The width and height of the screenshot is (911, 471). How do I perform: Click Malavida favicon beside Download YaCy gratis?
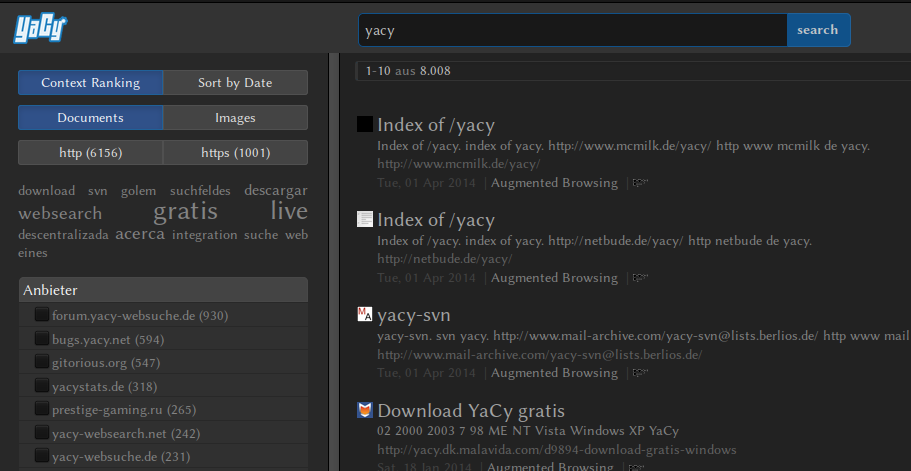[365, 410]
